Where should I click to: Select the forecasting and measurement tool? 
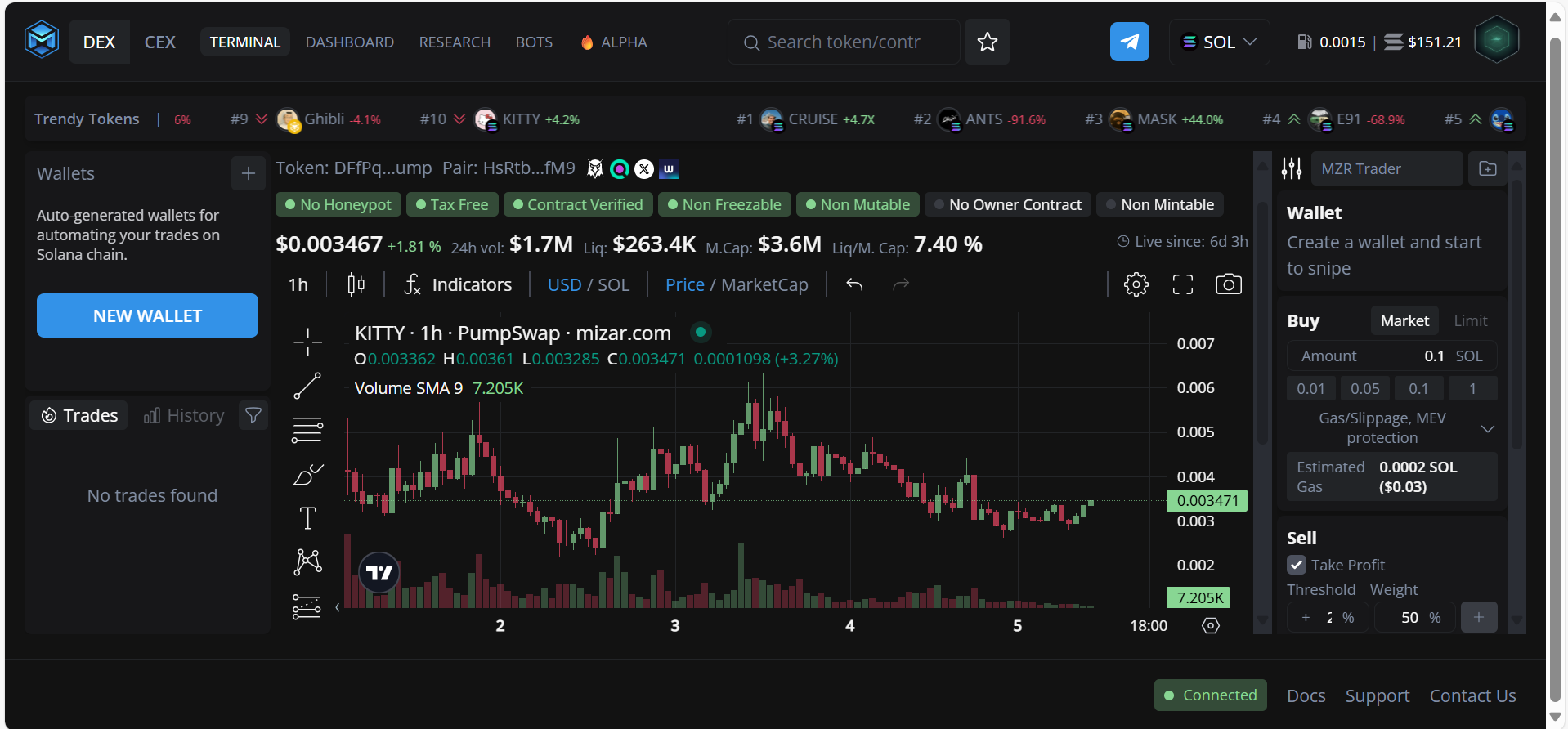307,606
